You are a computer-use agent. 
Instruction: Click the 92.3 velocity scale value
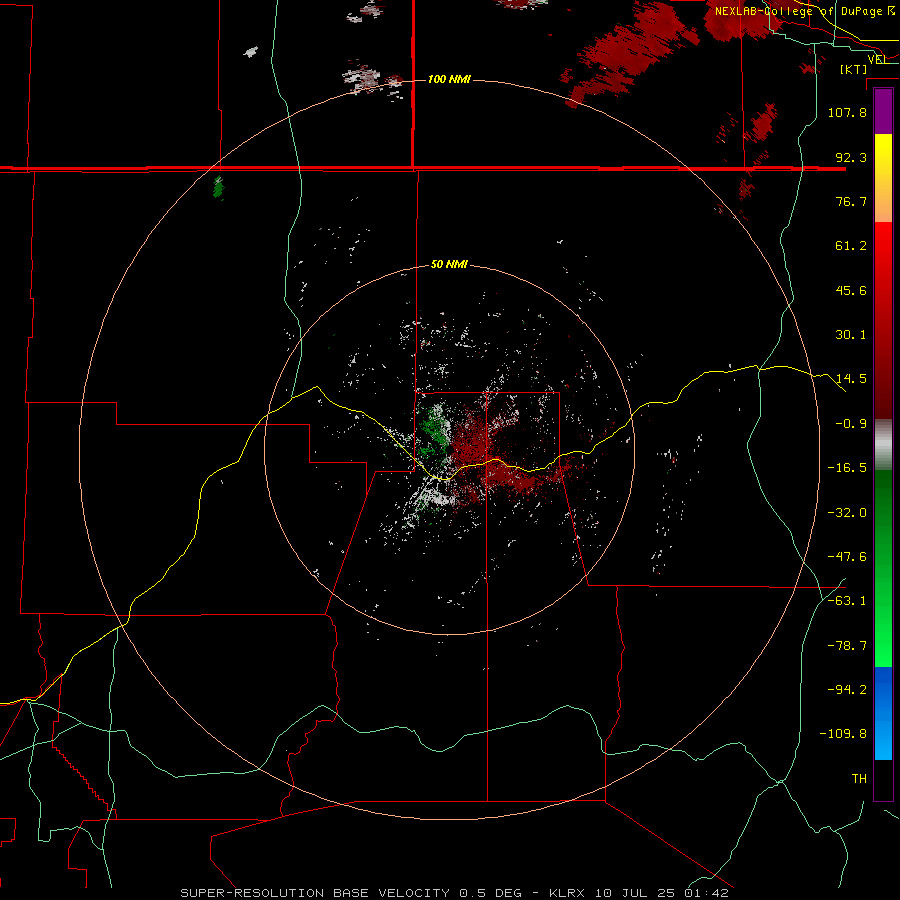pos(851,157)
